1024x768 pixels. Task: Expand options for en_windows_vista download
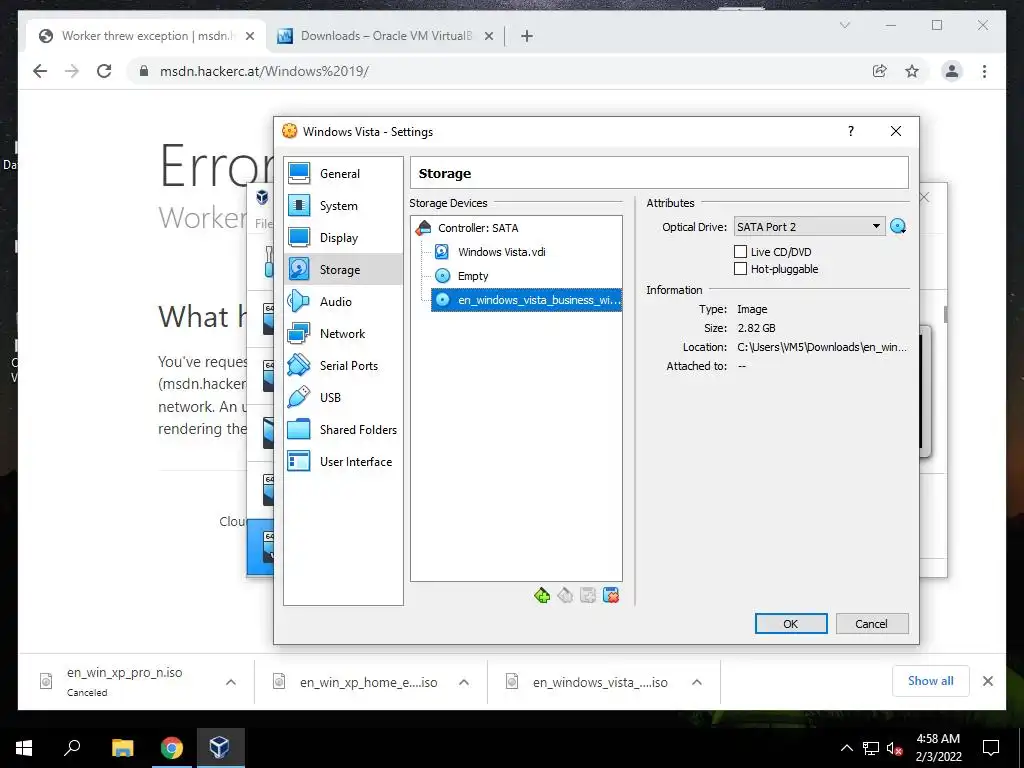pos(697,682)
